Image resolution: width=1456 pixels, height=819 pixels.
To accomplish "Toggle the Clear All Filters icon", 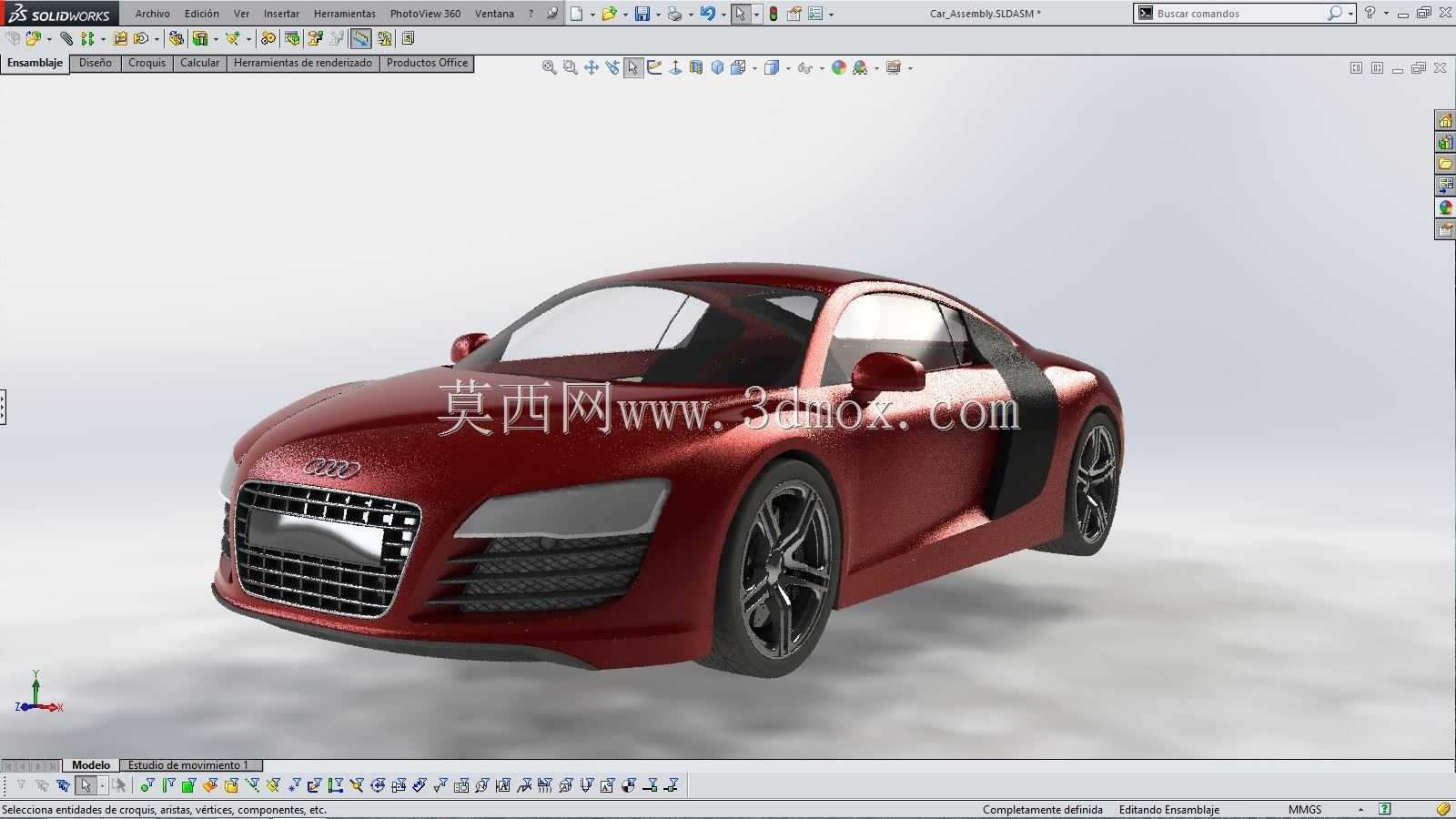I will (42, 785).
